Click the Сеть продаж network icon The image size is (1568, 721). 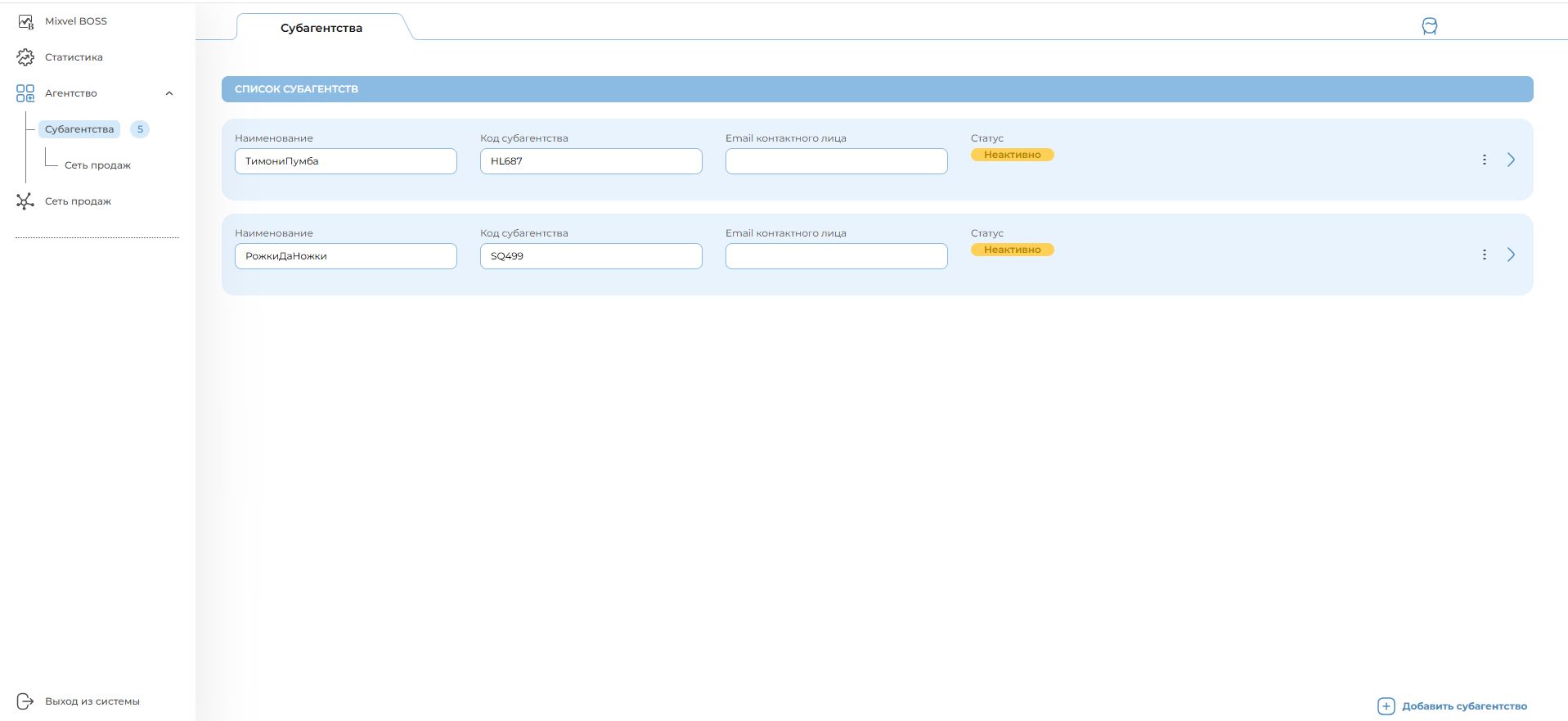coord(25,201)
